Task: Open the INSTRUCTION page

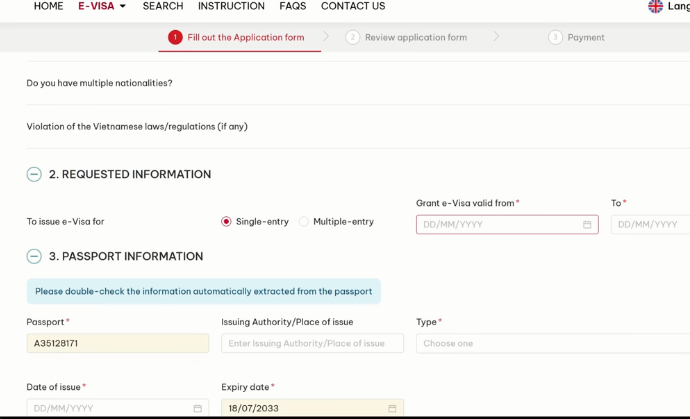Action: 231,6
